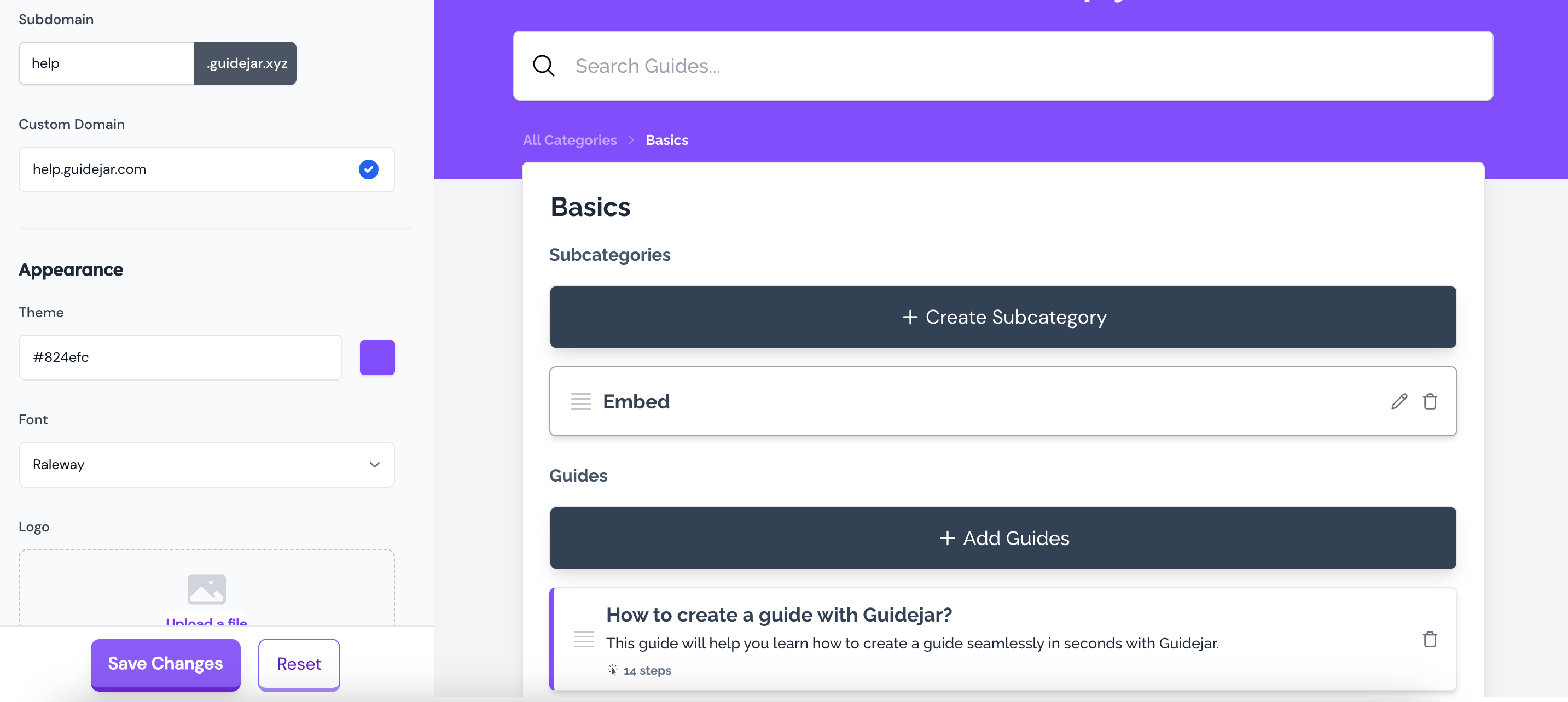Delete the Guidejar guide with trash icon
The width and height of the screenshot is (1568, 702).
(1430, 639)
